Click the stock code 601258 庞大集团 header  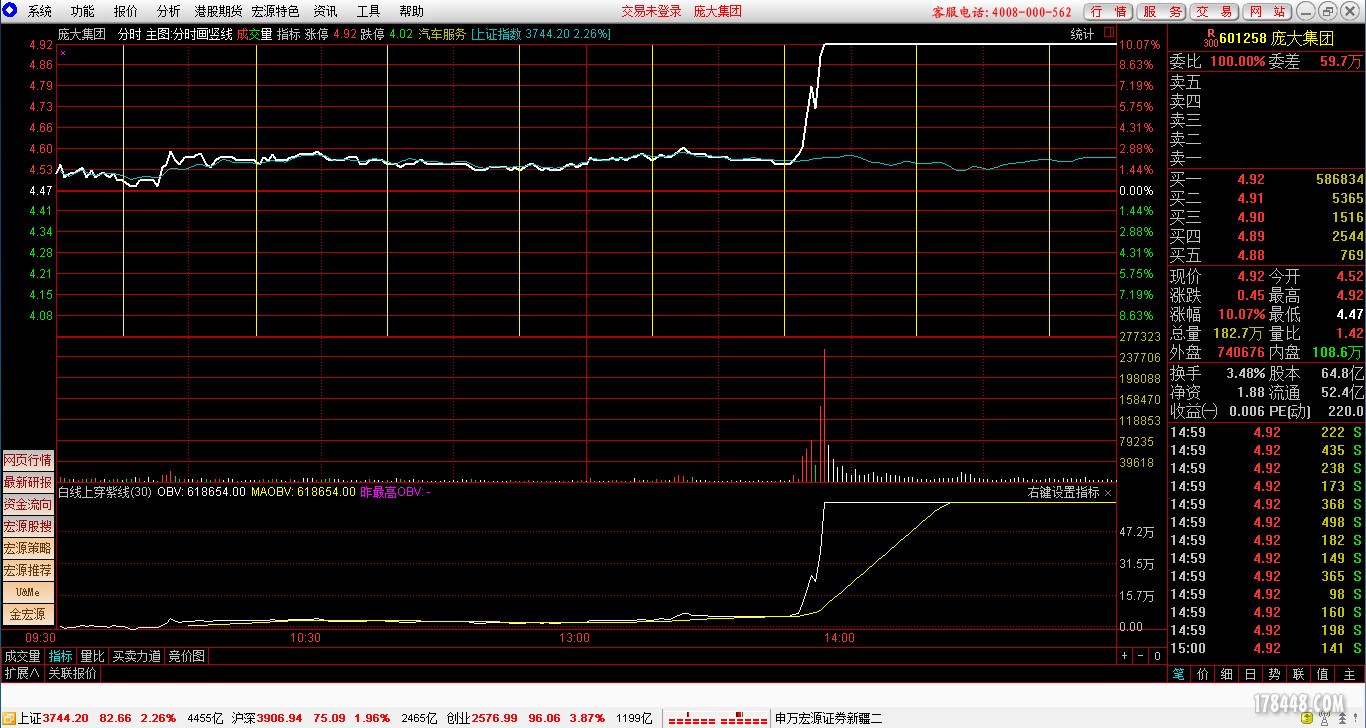pyautogui.click(x=1276, y=38)
